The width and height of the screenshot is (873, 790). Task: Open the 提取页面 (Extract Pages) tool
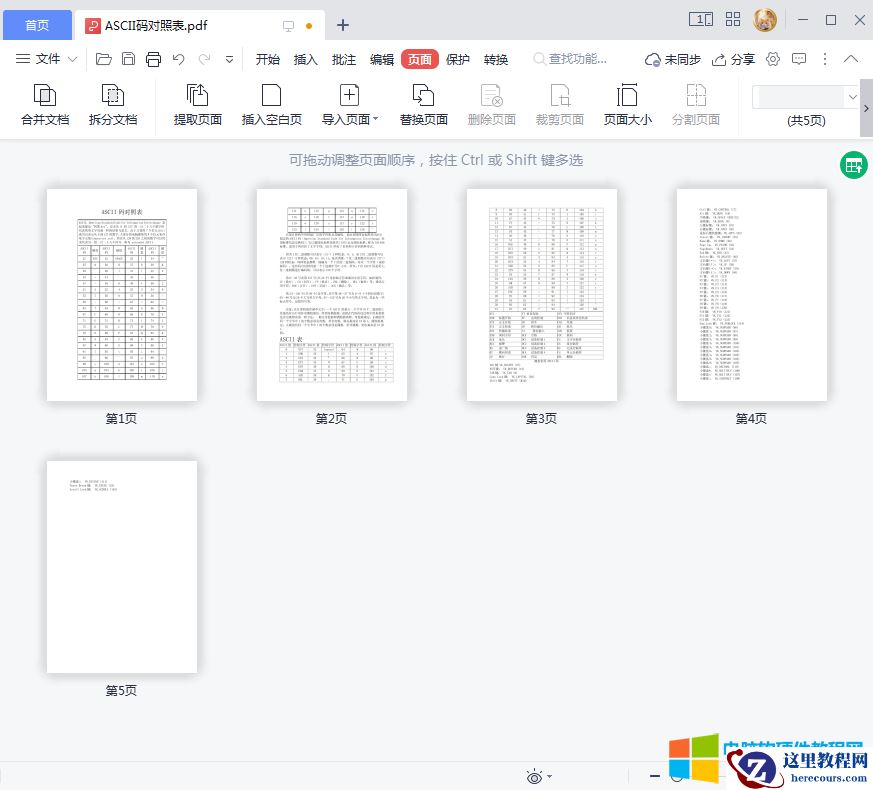pos(197,105)
